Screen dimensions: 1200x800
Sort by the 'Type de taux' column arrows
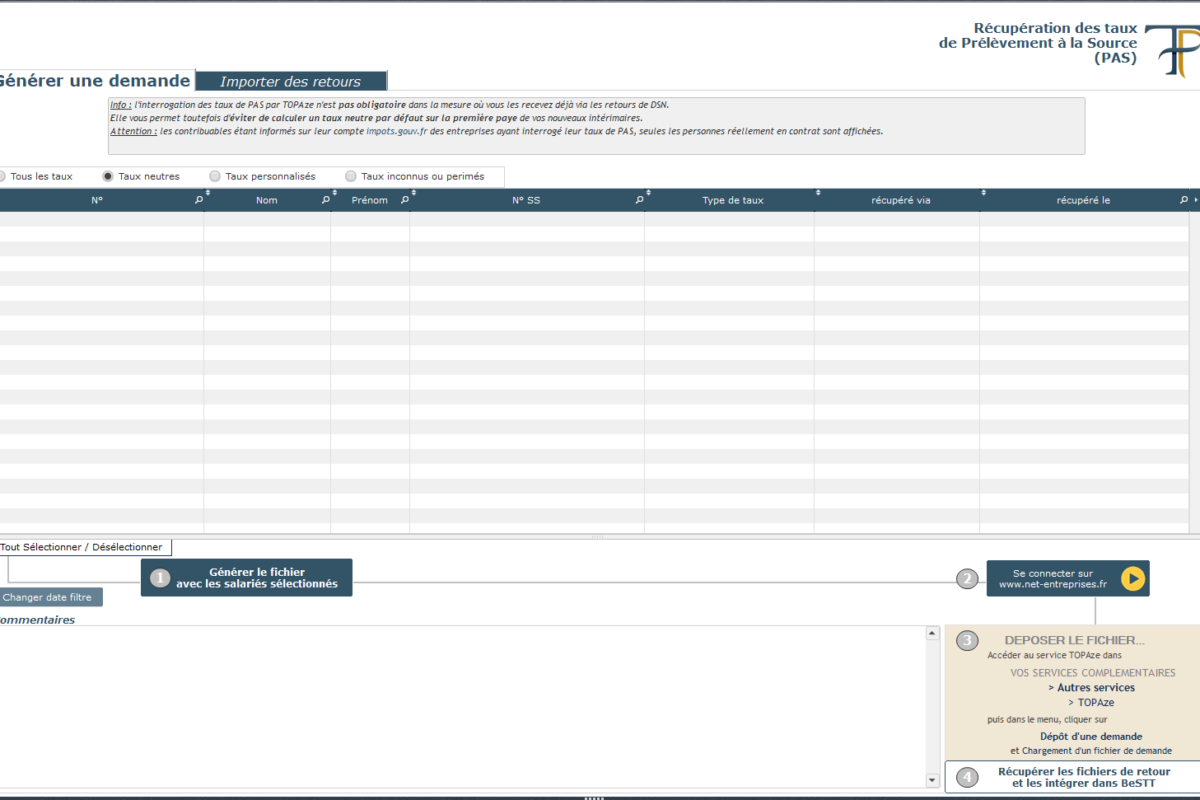coord(817,193)
